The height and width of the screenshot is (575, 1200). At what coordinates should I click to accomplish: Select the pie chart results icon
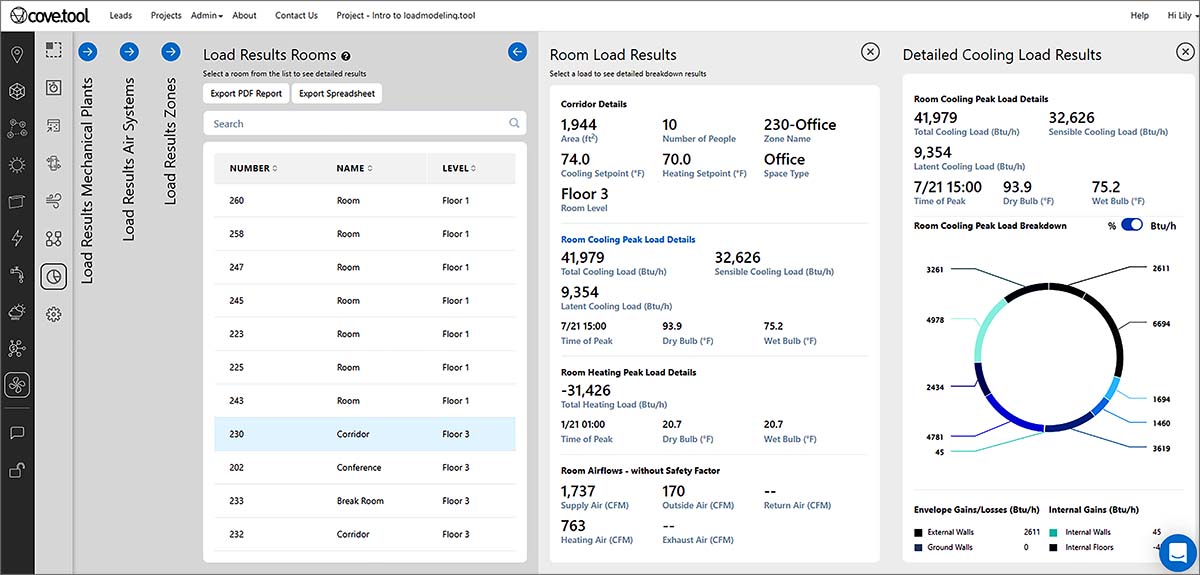pyautogui.click(x=54, y=276)
